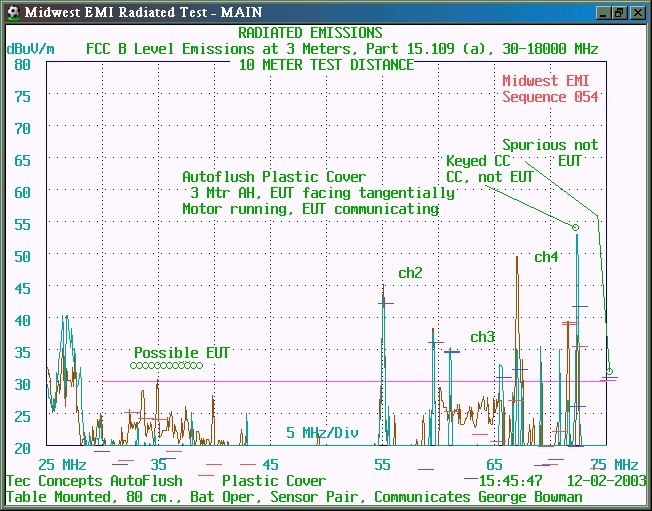Click the application icon in the title bar

[x=12, y=11]
